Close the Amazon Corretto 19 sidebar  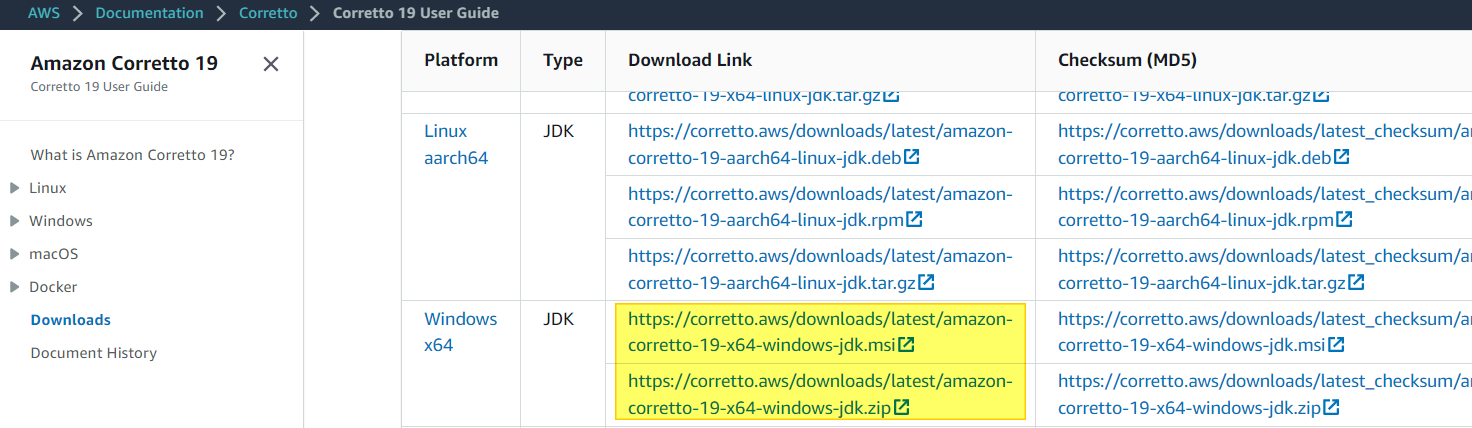tap(270, 64)
